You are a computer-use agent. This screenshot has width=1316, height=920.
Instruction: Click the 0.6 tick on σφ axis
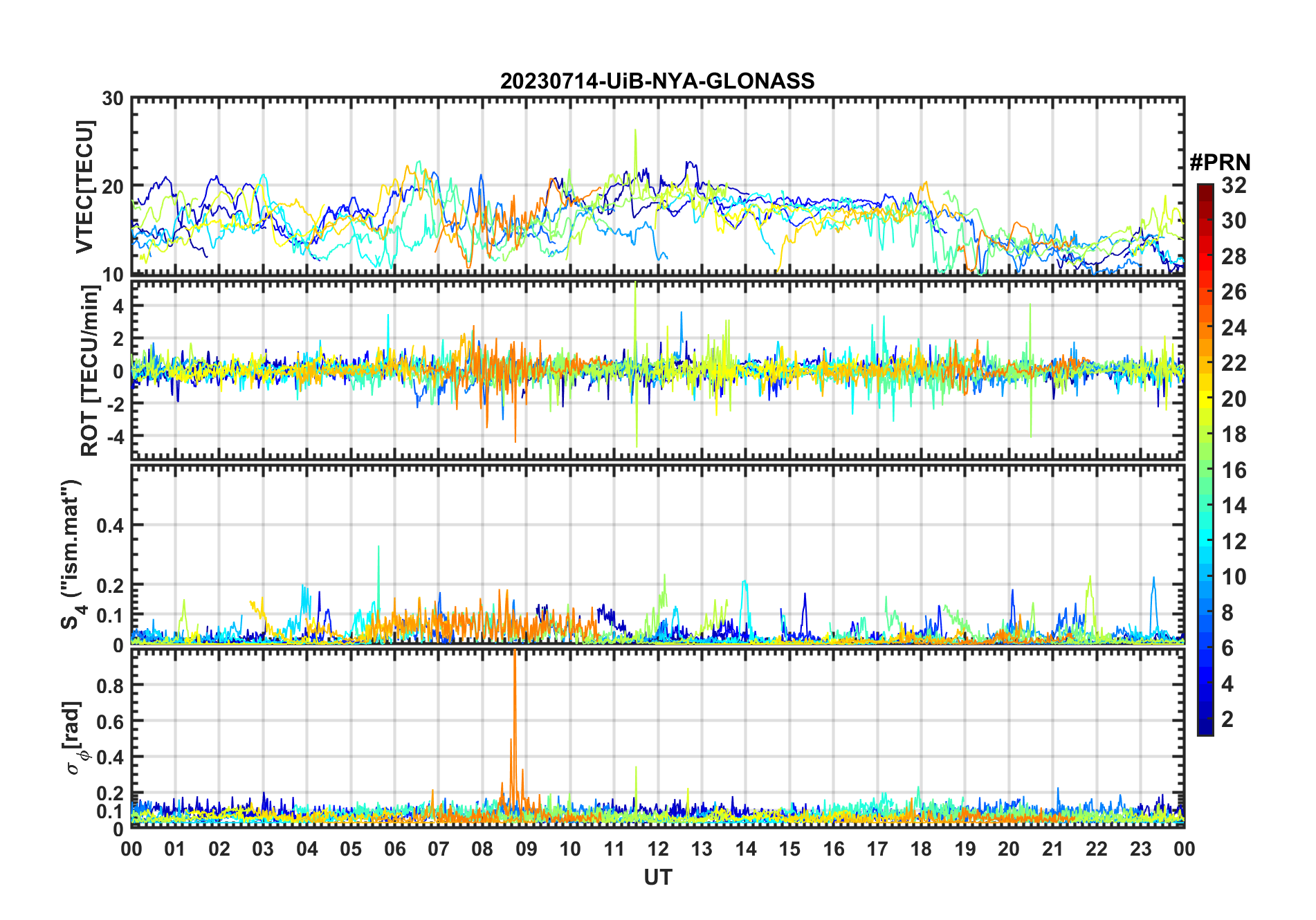point(110,721)
